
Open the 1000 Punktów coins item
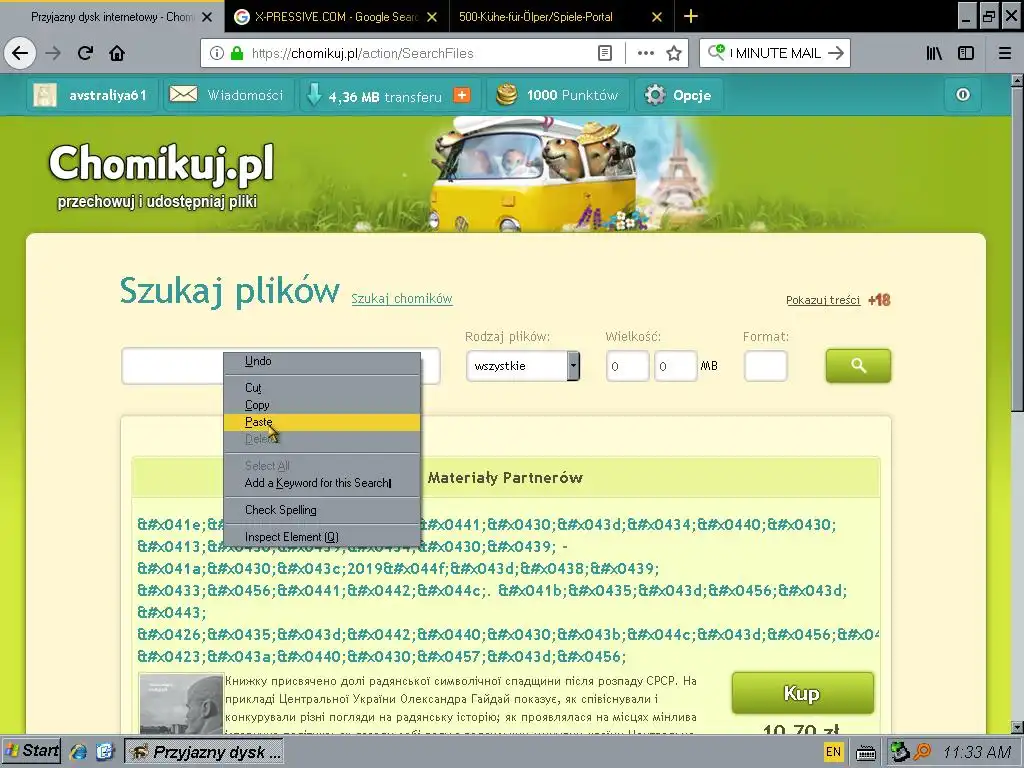pos(556,95)
